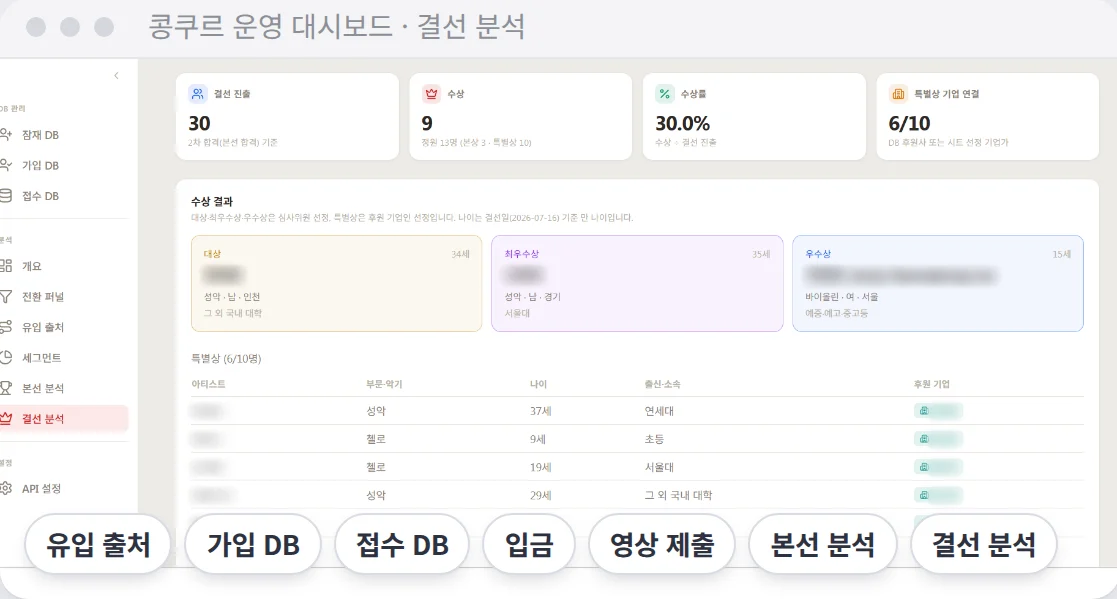The width and height of the screenshot is (1117, 599).
Task: Click 성악 in the 37세 row
Action: (x=375, y=411)
